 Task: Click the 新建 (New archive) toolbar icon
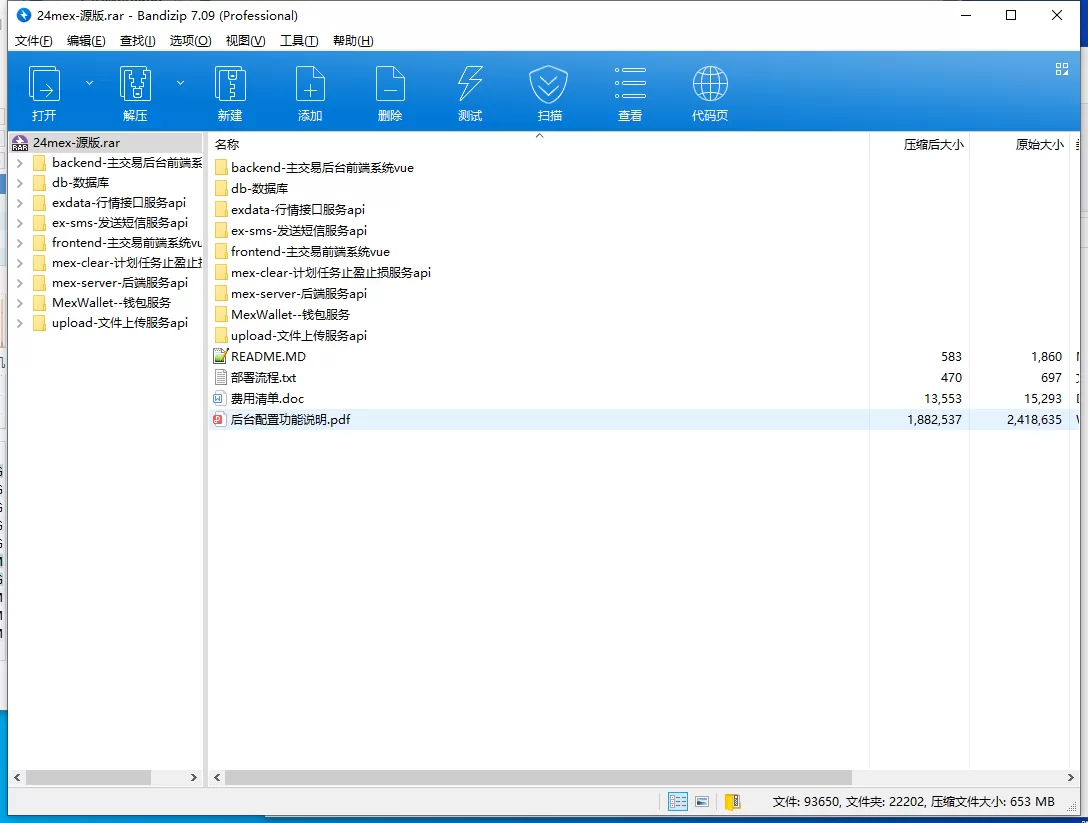[230, 90]
